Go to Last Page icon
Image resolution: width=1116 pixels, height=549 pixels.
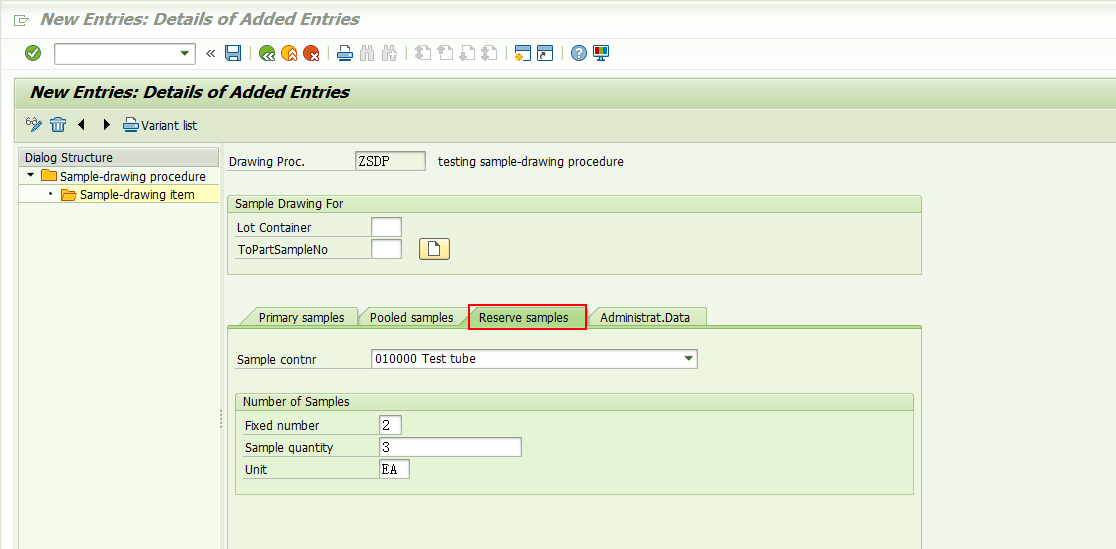[x=489, y=53]
